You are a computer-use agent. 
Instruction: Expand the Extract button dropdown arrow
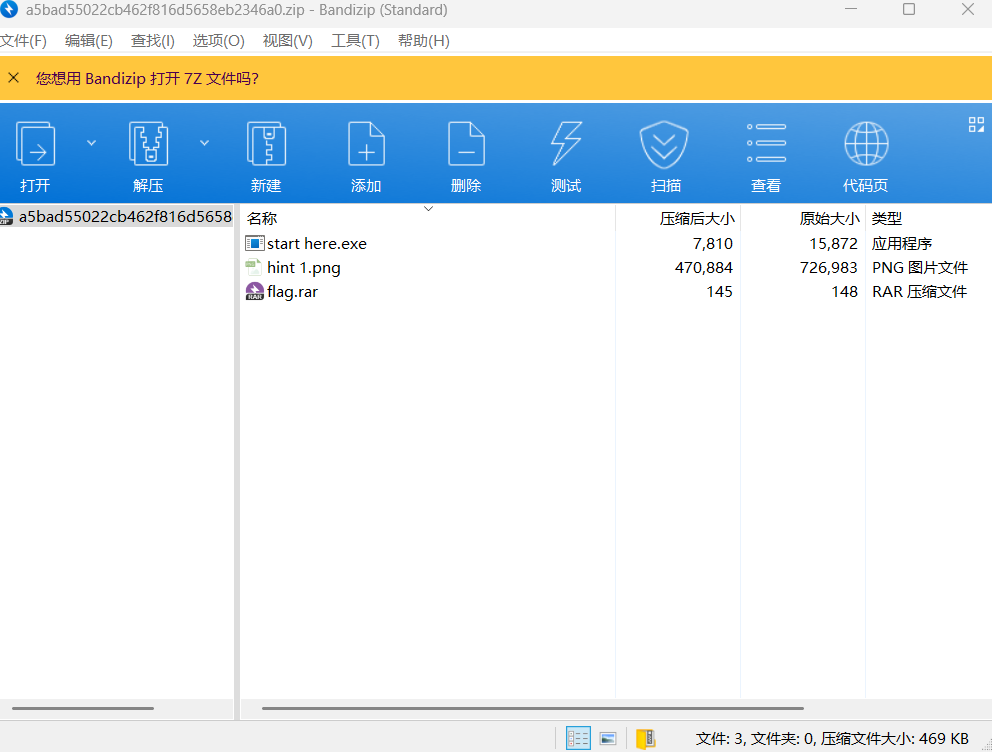[204, 143]
